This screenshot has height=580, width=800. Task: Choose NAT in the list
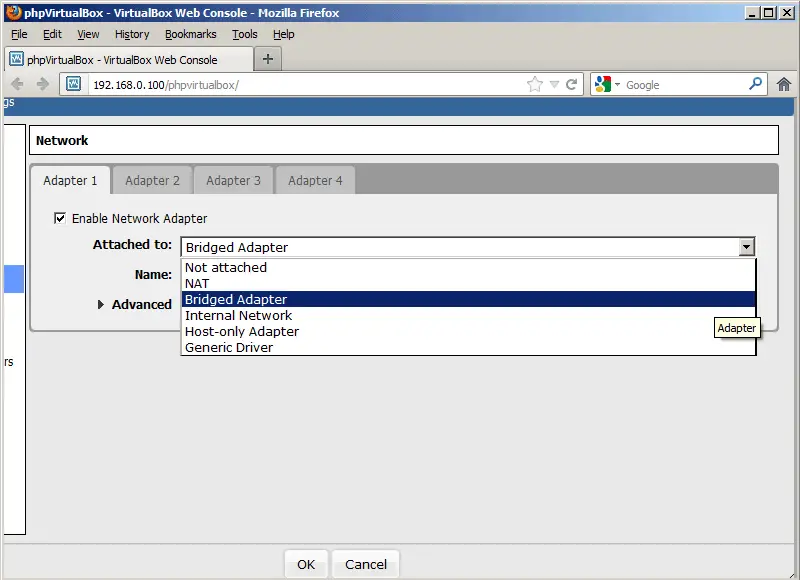(468, 283)
